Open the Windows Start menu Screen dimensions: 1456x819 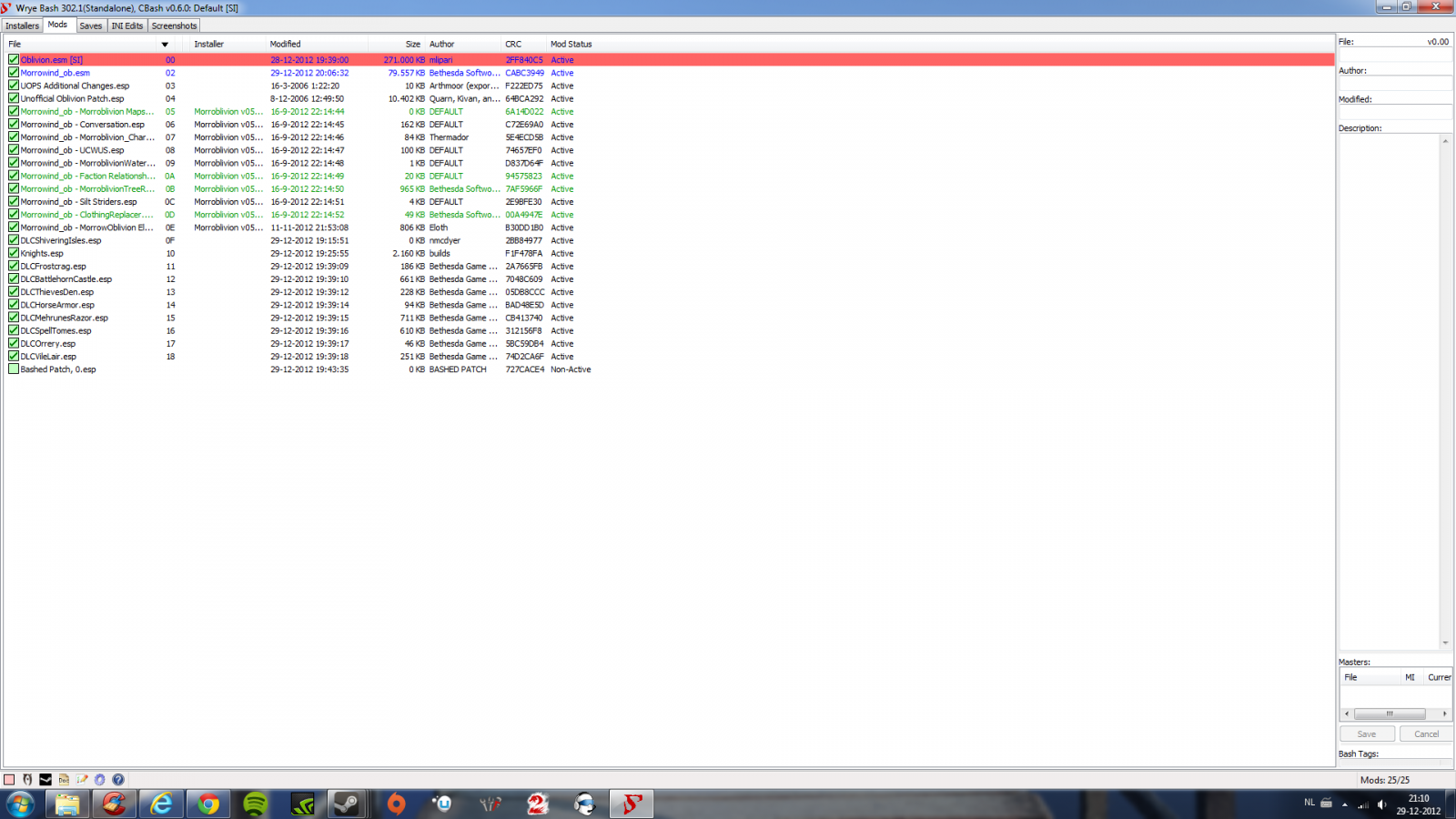coord(20,804)
